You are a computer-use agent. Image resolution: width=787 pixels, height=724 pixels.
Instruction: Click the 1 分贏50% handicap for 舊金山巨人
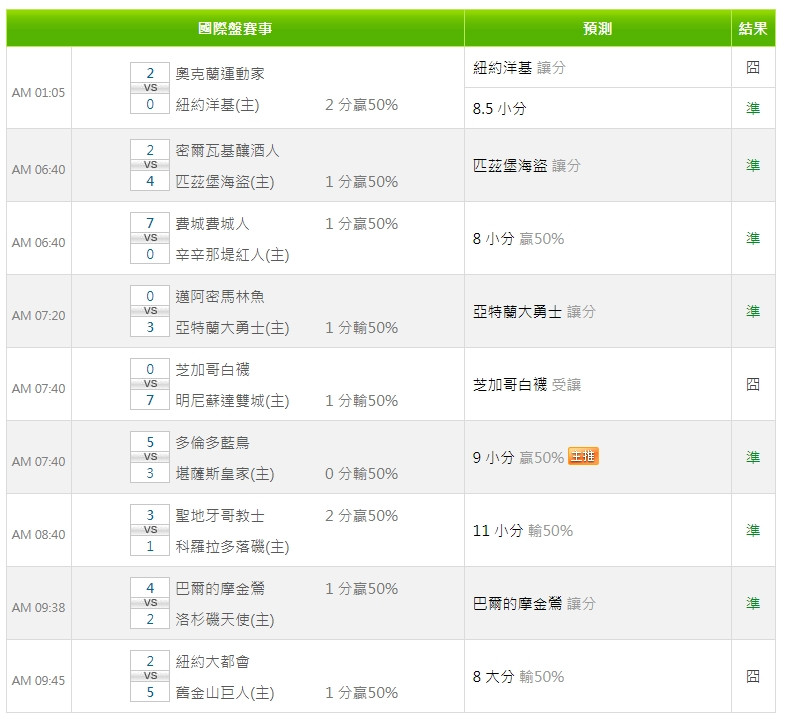(361, 693)
